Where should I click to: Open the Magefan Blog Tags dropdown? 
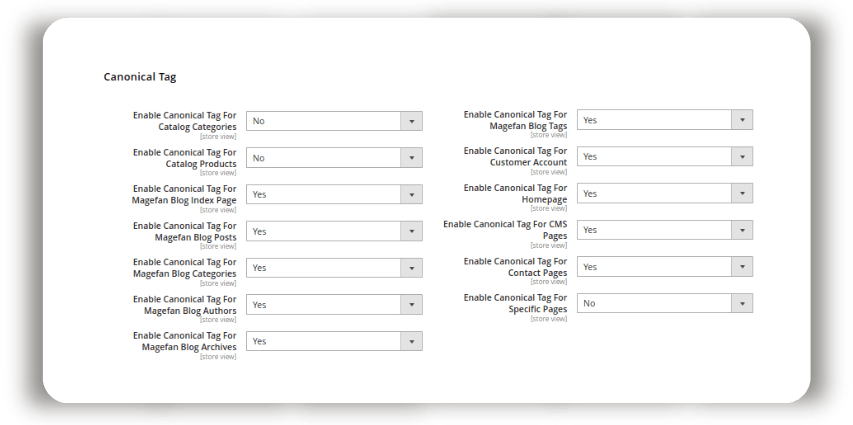click(x=665, y=120)
